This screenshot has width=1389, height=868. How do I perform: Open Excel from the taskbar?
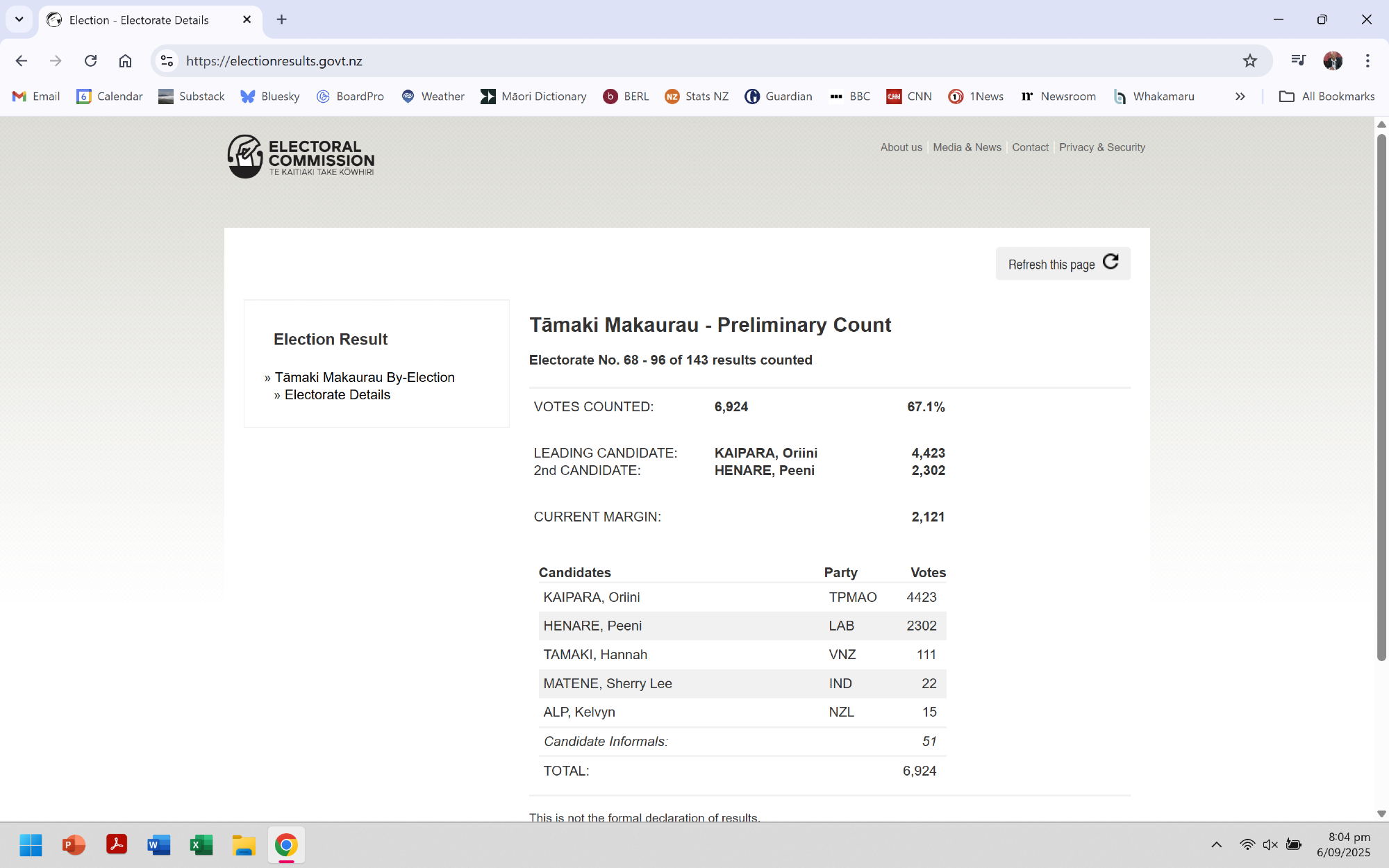point(201,845)
